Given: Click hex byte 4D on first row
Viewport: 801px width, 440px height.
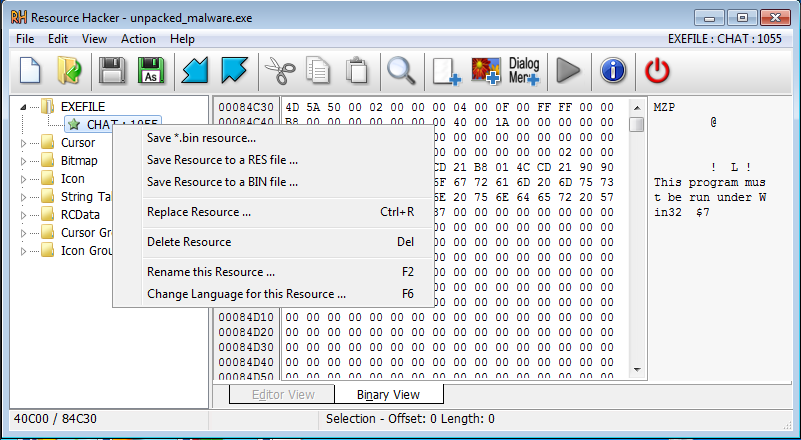Looking at the screenshot, I should (292, 107).
